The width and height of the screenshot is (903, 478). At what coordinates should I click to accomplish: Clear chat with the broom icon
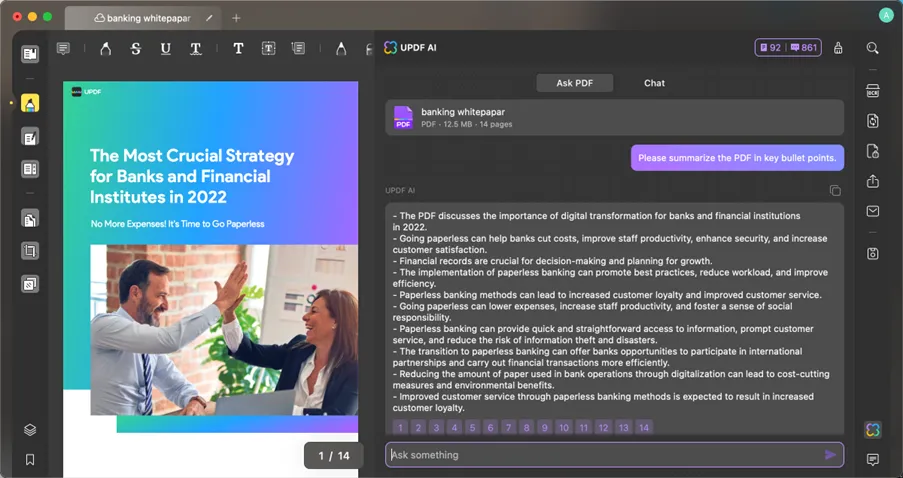tap(838, 48)
